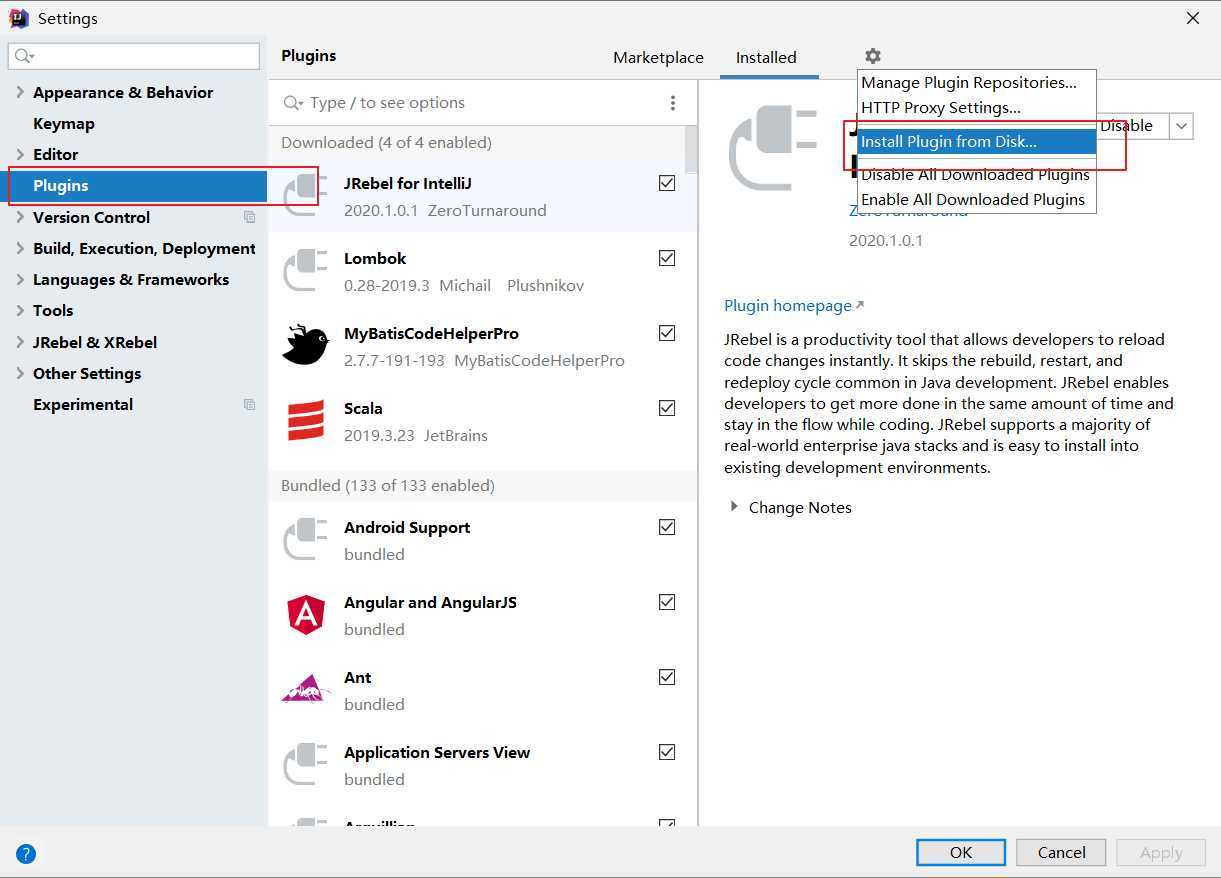Uncheck the Ant plugin checkbox
This screenshot has height=878, width=1221.
[x=667, y=677]
